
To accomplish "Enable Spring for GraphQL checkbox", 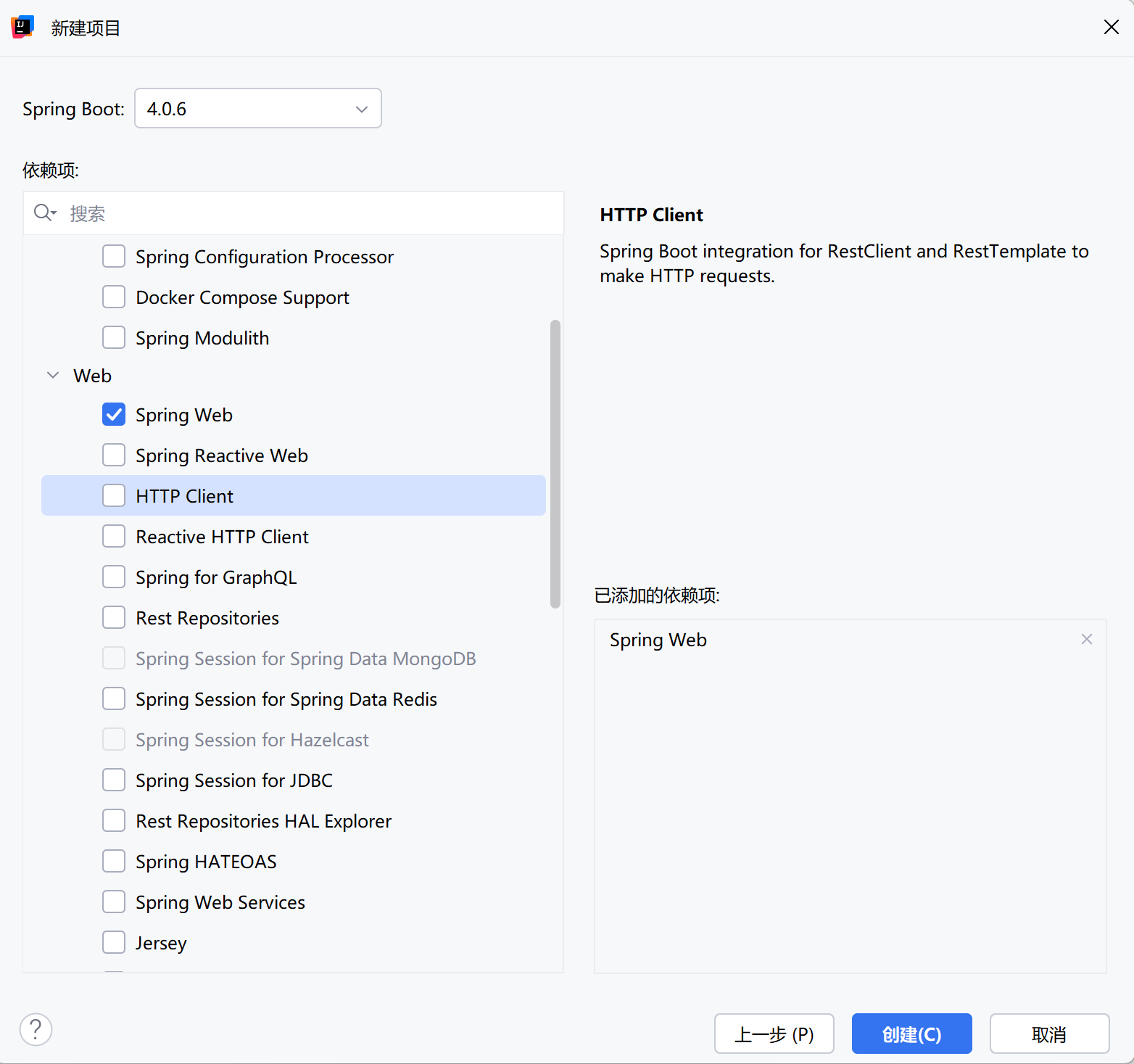I will [114, 577].
